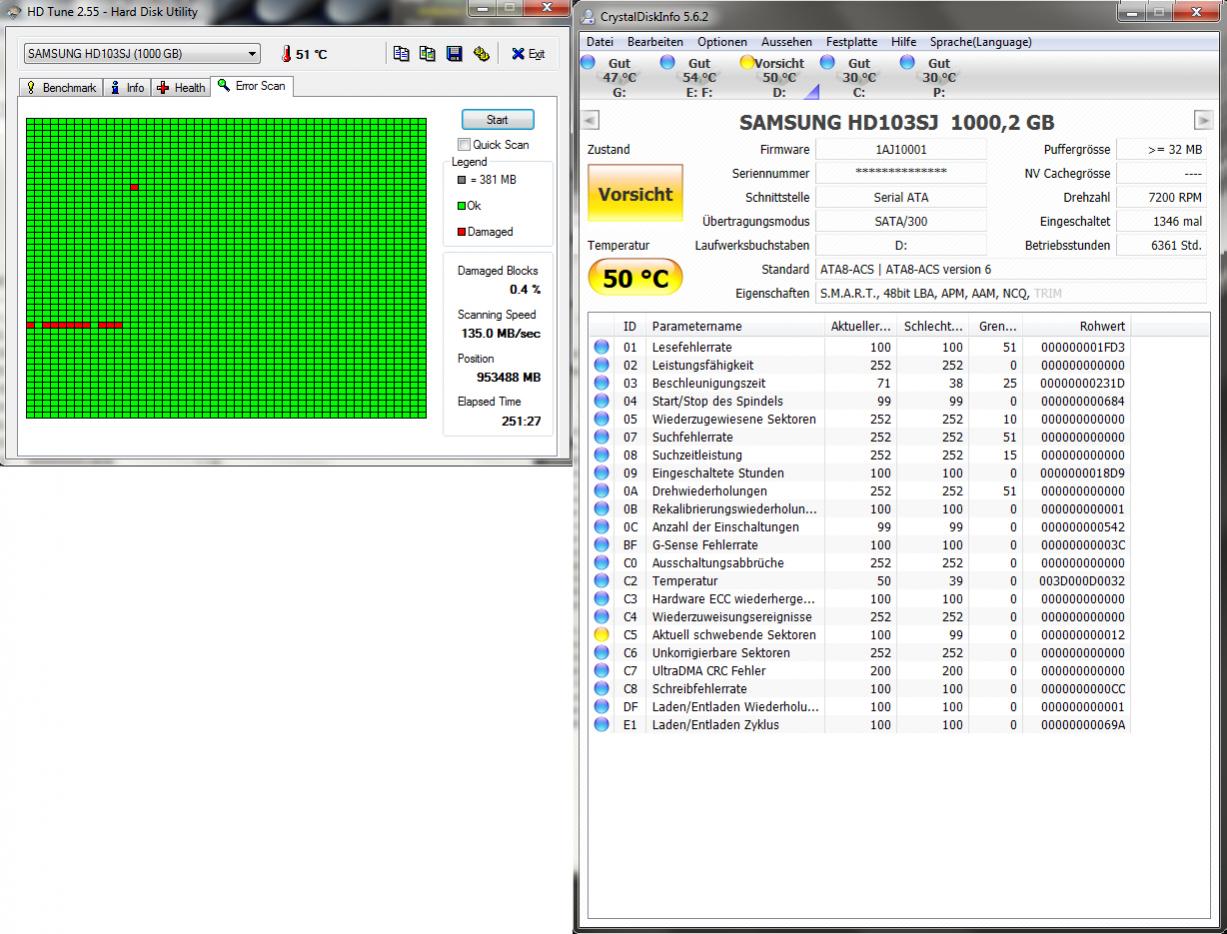Click the Betriebsstunden value 6361 Std.
The width and height of the screenshot is (1227, 934).
[x=1162, y=245]
